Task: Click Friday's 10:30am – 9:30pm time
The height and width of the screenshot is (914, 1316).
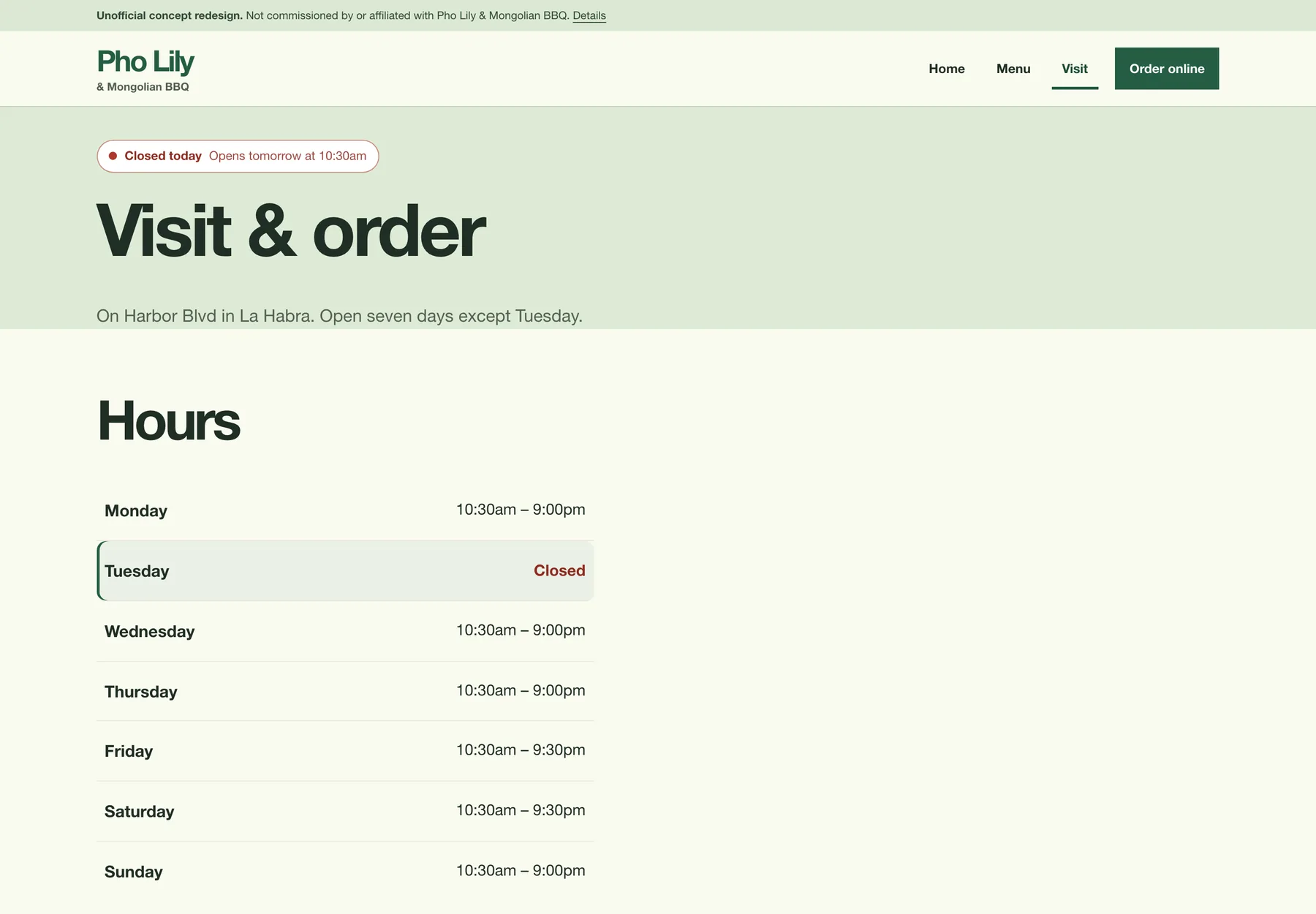Action: (521, 750)
